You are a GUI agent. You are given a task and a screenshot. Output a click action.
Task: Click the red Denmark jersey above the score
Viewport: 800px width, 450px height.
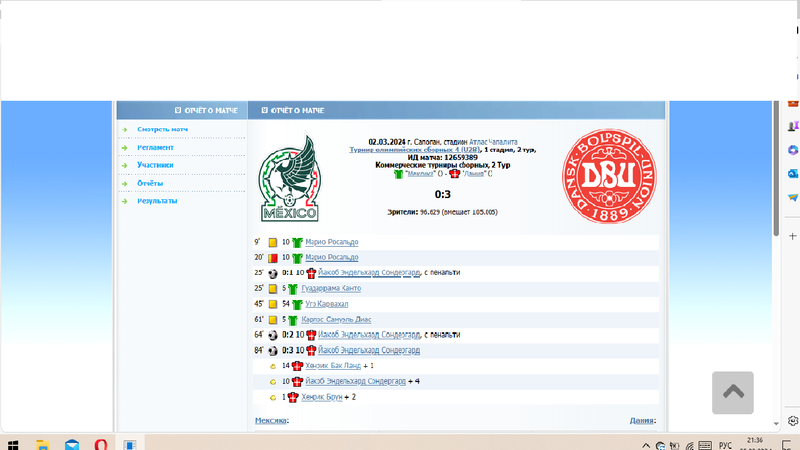click(455, 174)
